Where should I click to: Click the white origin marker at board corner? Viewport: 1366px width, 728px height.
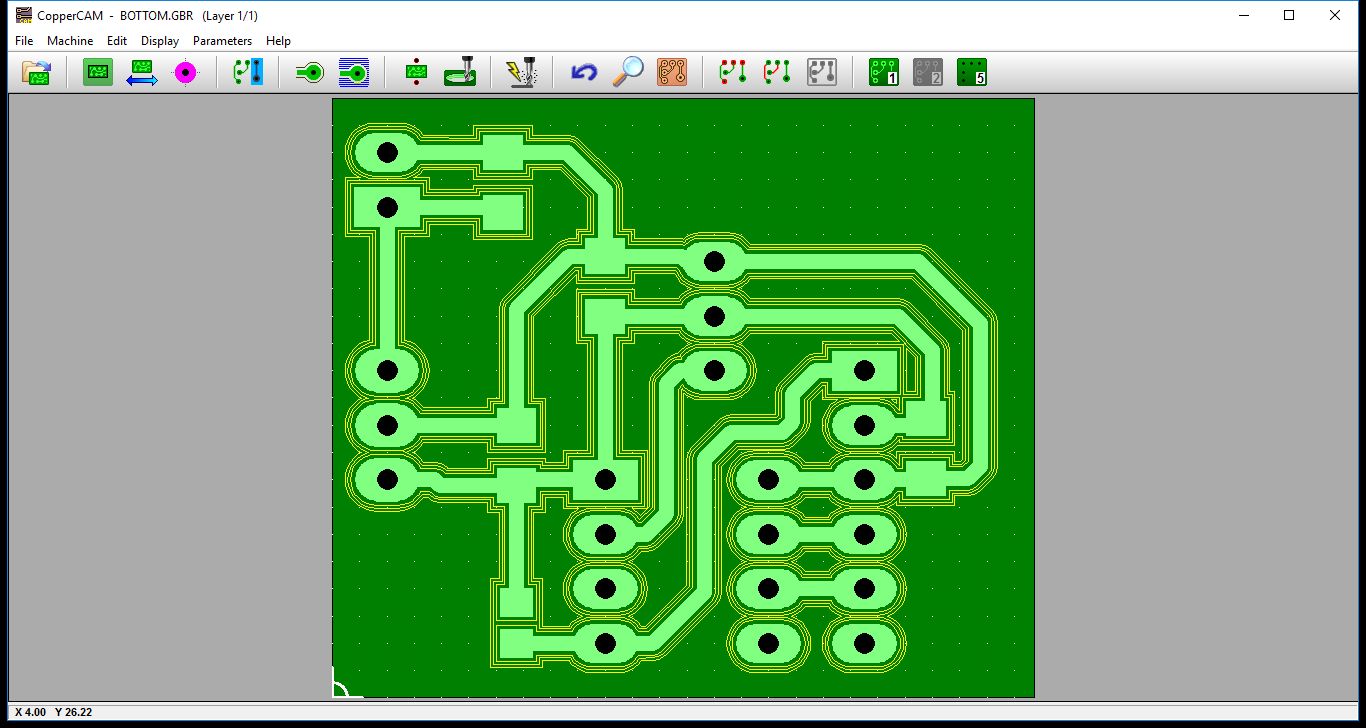coord(340,687)
